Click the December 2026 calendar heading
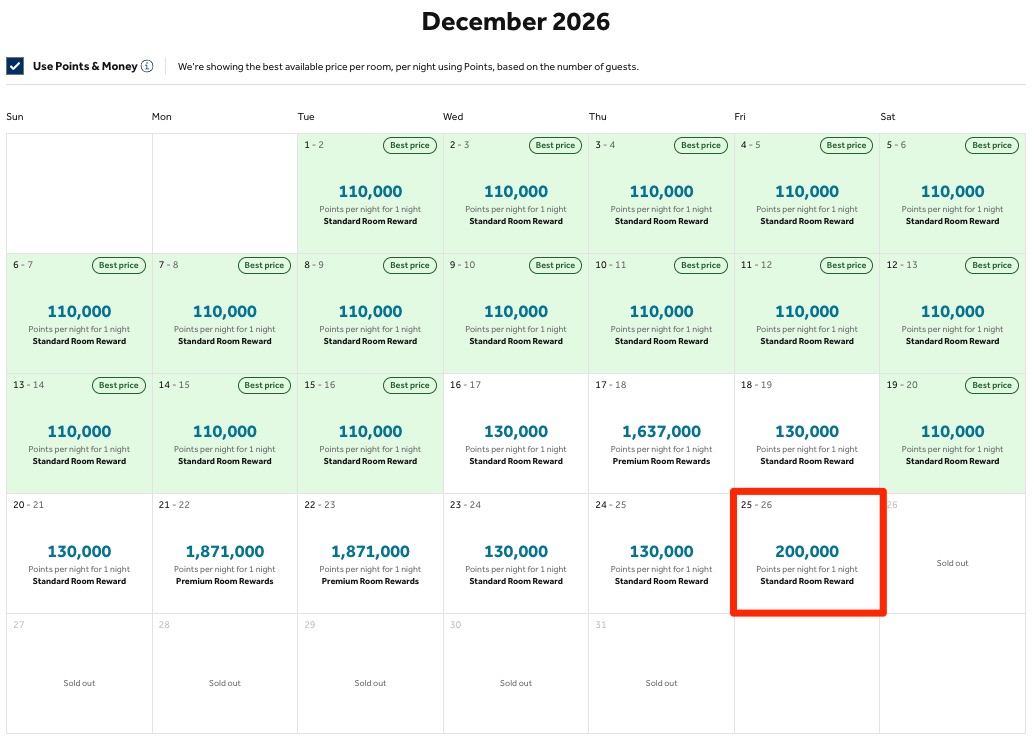The height and width of the screenshot is (741, 1034). [516, 20]
